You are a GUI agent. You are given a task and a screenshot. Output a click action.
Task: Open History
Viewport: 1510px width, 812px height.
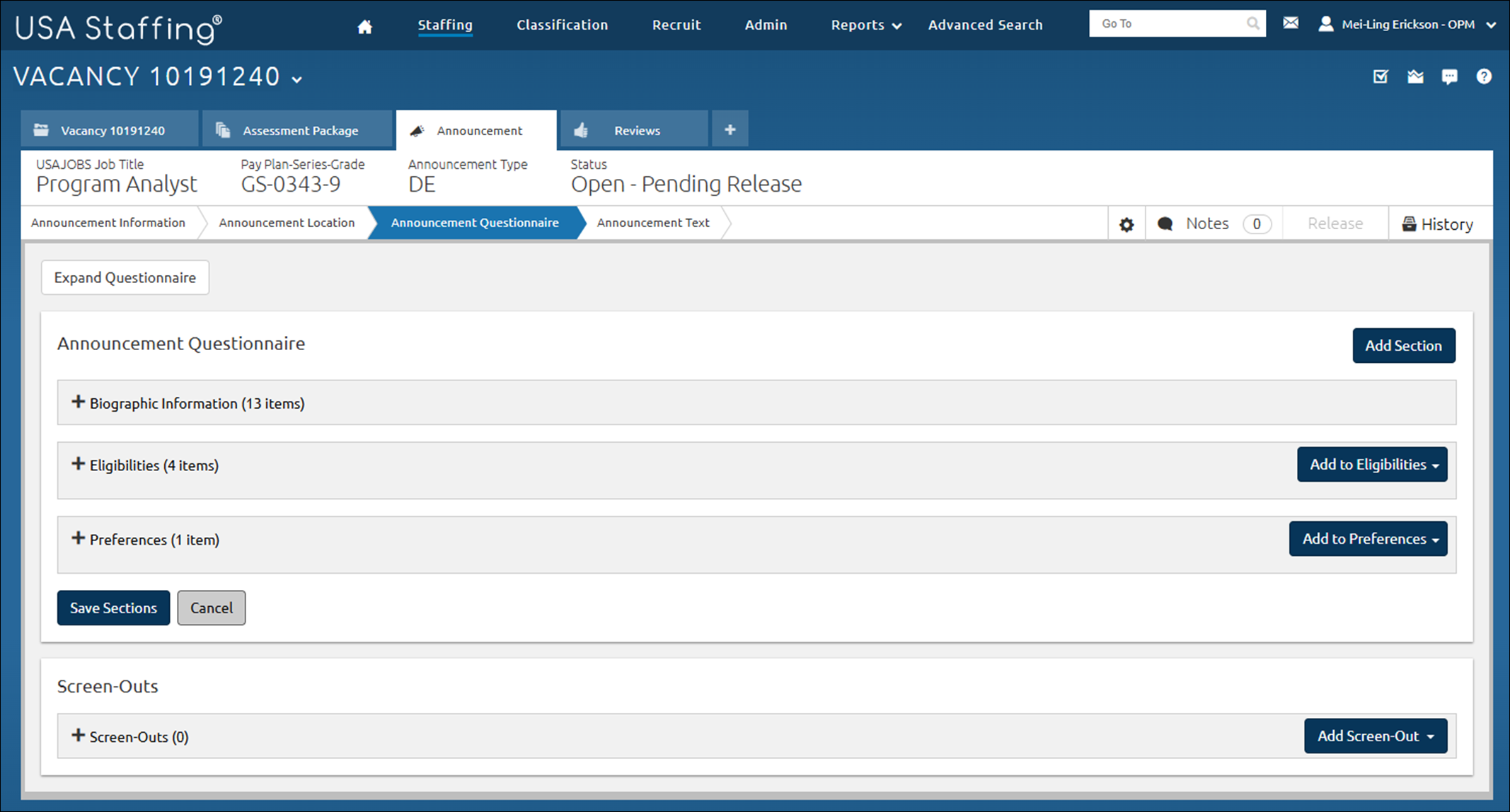pos(1439,224)
